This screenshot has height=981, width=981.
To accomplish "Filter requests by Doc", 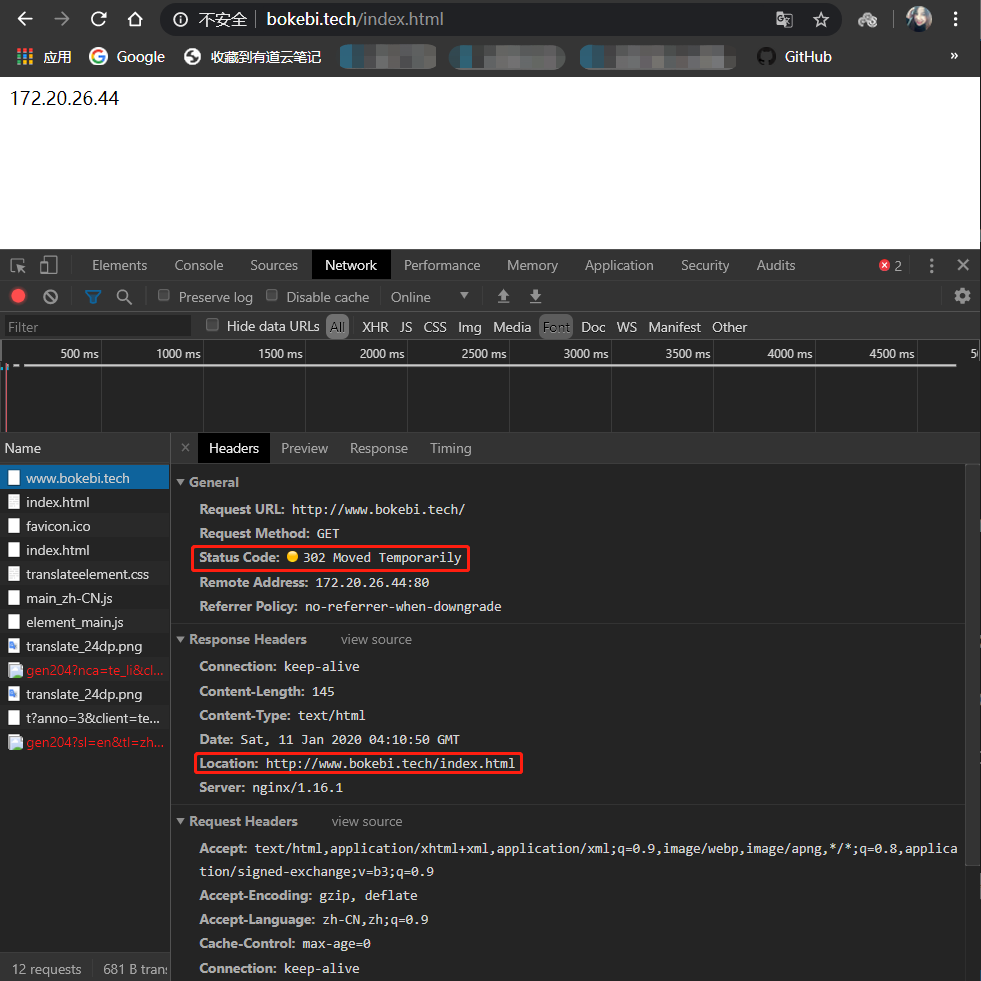I will [x=592, y=327].
